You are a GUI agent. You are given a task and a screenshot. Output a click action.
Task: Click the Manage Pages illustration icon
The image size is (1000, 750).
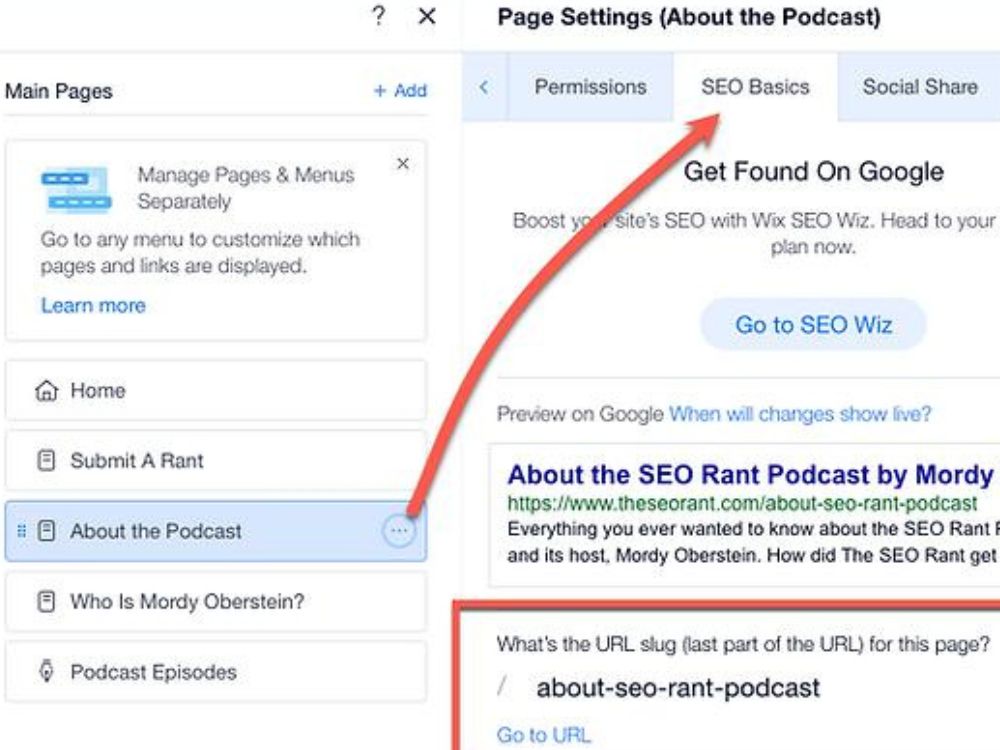tap(77, 189)
